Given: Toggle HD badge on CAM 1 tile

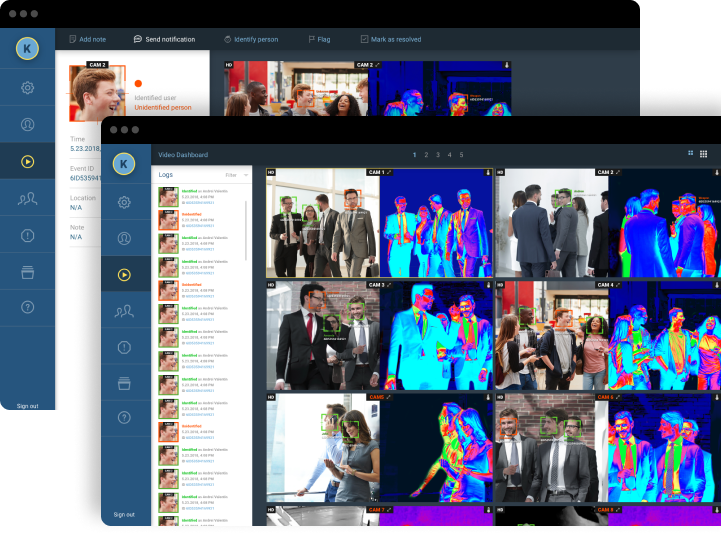Looking at the screenshot, I should (x=271, y=172).
